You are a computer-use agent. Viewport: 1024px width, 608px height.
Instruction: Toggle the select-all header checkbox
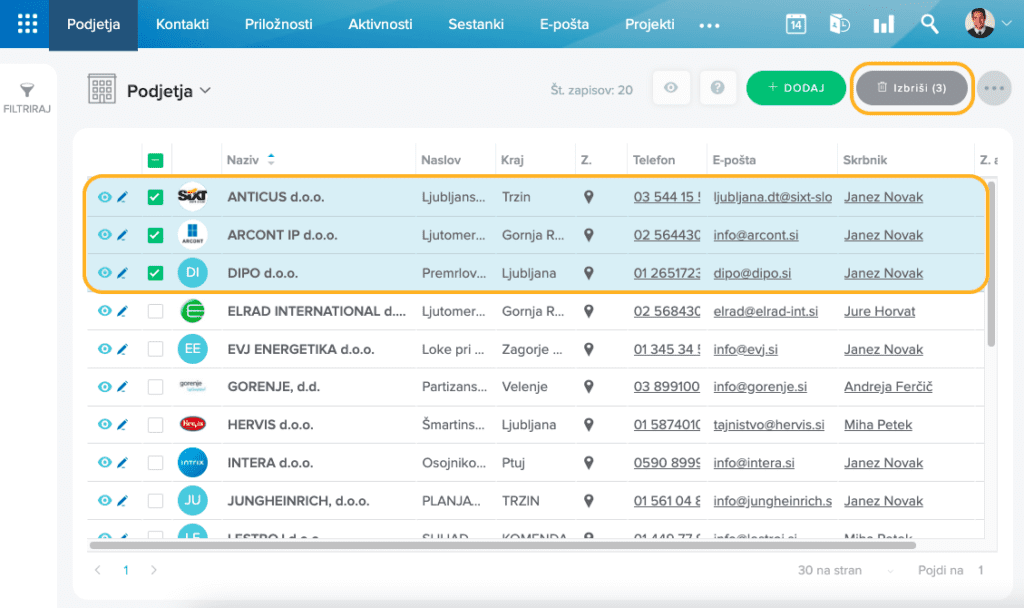(x=155, y=160)
